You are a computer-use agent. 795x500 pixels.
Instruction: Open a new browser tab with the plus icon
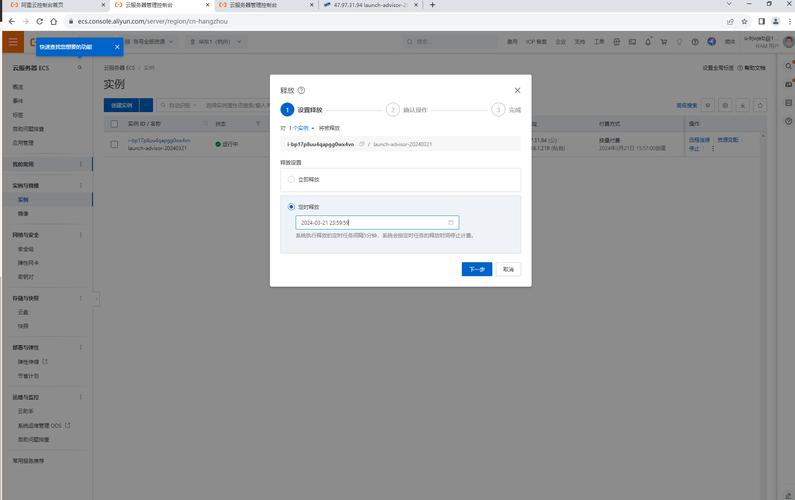[x=432, y=5]
